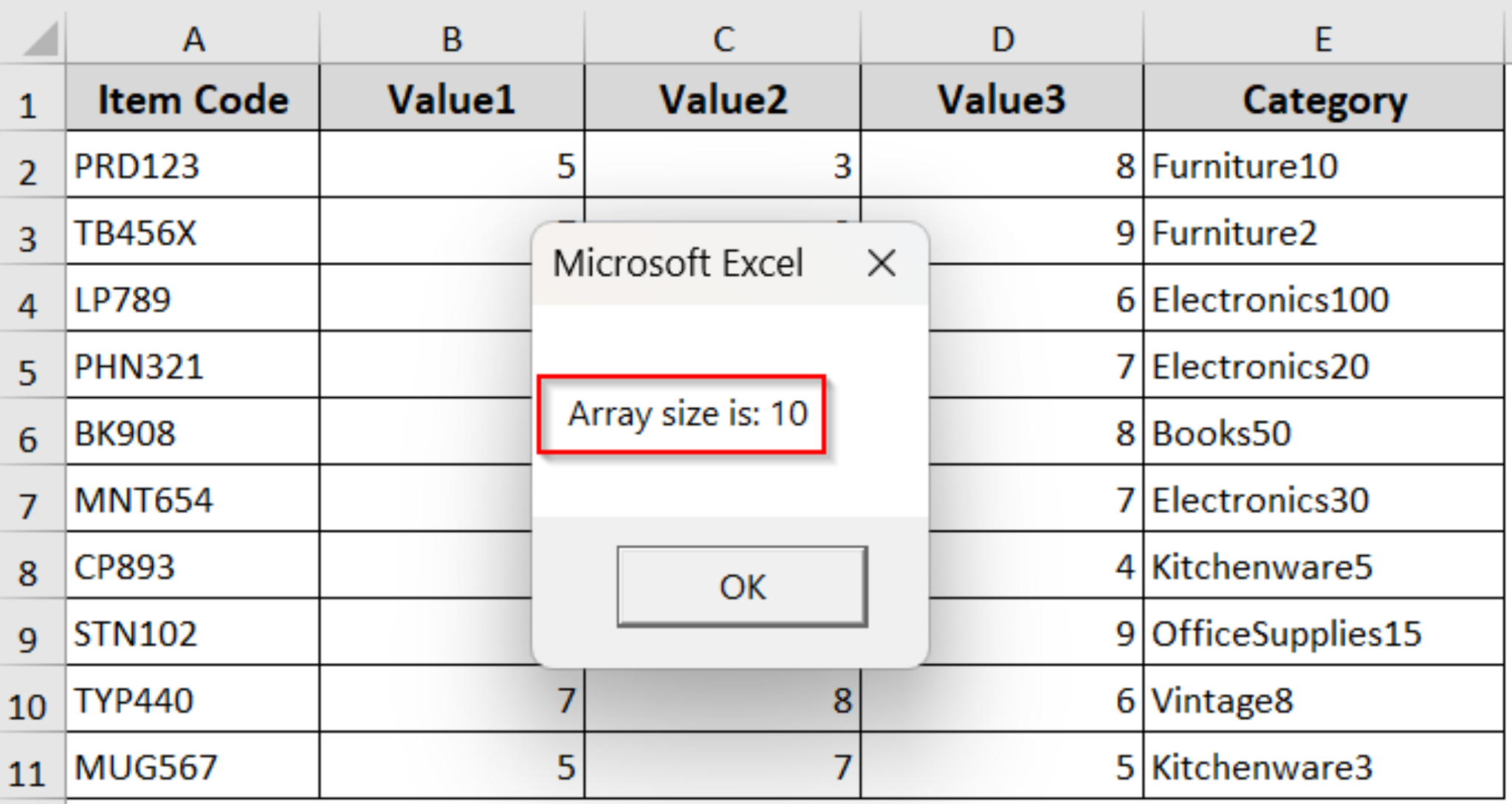
Task: Select column D header
Action: coord(1002,38)
